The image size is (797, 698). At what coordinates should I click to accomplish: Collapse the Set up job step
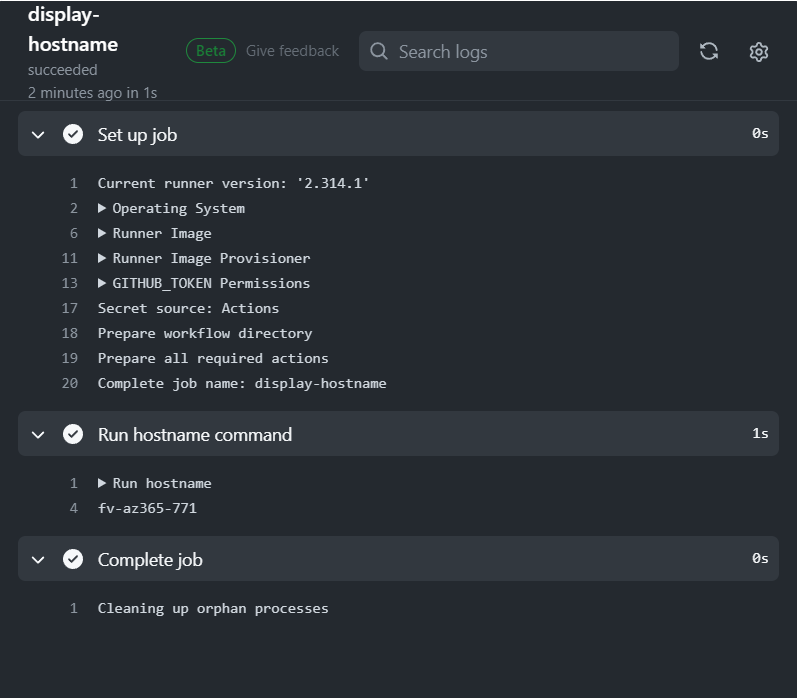pos(38,135)
